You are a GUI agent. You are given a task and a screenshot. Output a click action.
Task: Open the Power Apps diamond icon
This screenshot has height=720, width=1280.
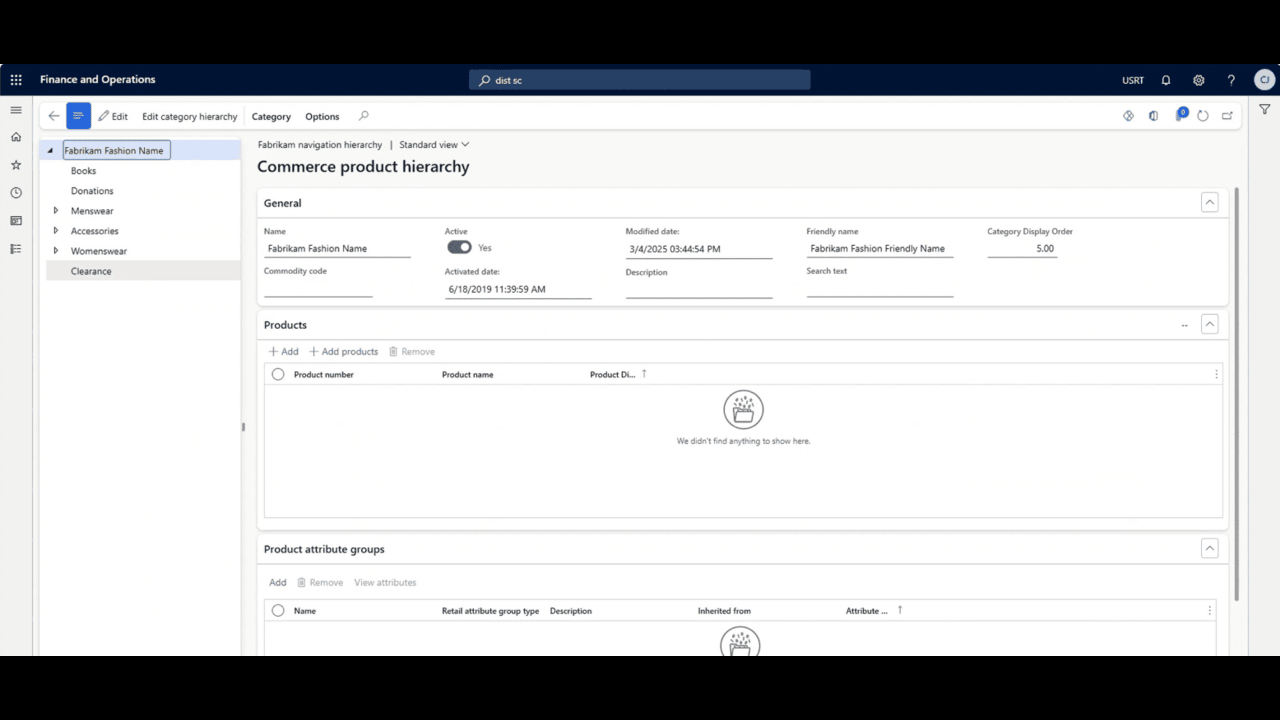(1128, 116)
